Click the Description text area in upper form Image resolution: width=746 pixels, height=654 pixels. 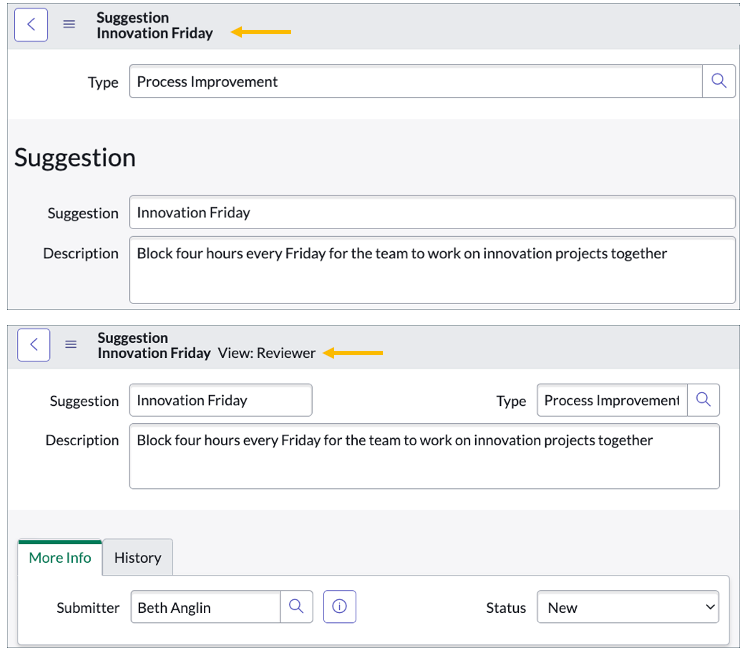point(432,270)
